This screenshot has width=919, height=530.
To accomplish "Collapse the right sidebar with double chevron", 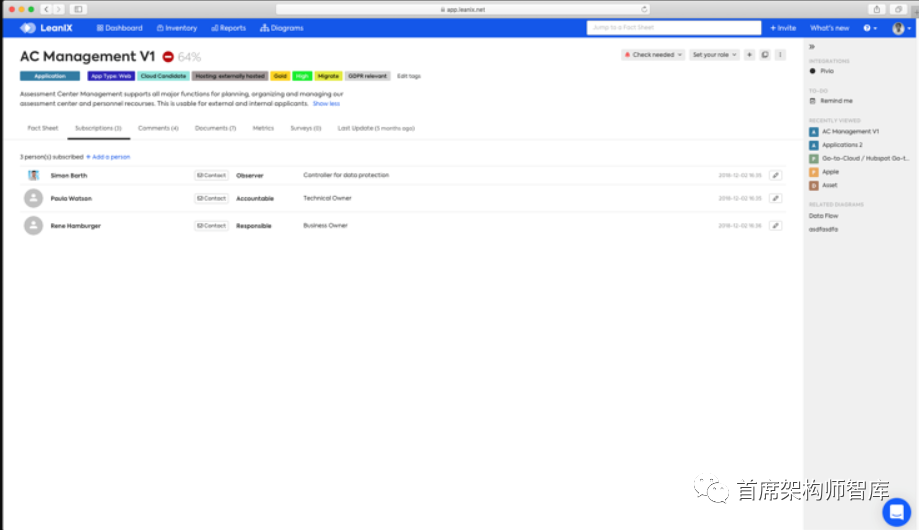I will tap(812, 46).
